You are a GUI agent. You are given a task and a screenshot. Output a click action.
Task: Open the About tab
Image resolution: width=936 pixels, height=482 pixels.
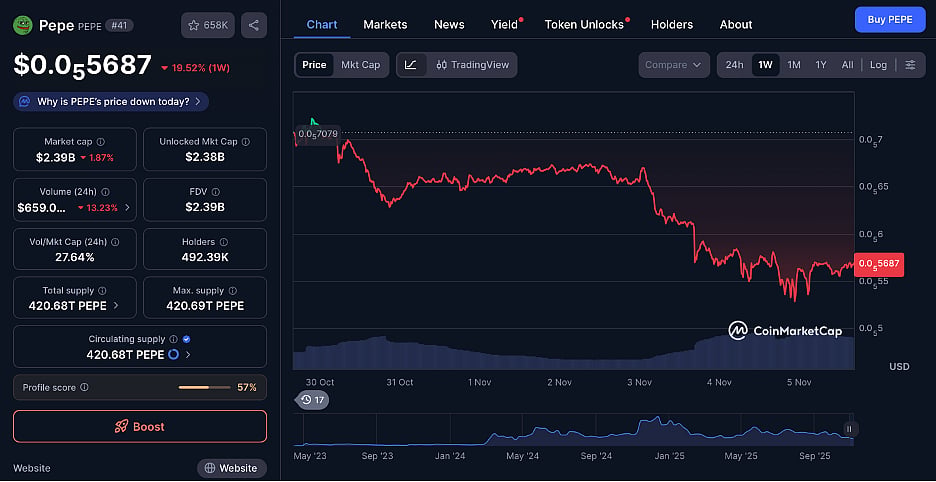[x=735, y=24]
